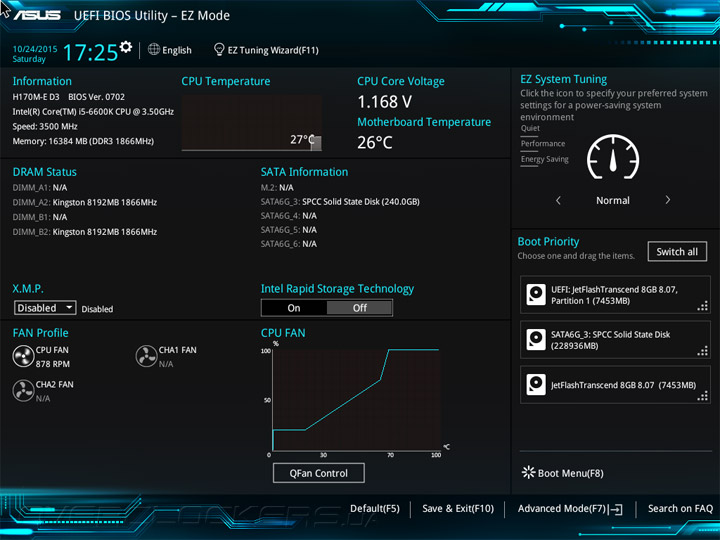Open the time settings gear icon
Screen dimensions: 720x540
click(x=125, y=47)
